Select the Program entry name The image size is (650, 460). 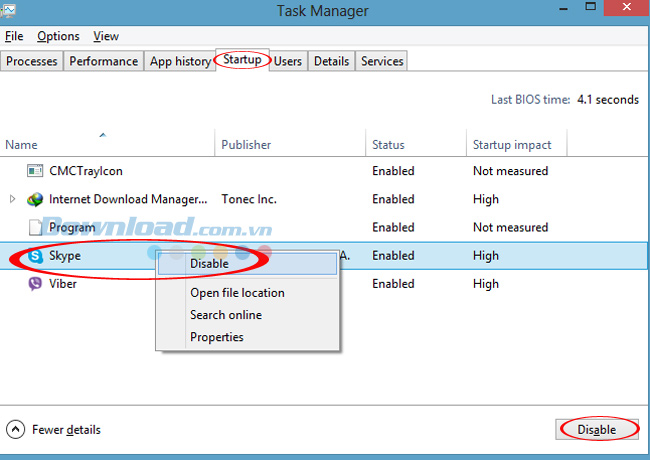coord(72,228)
